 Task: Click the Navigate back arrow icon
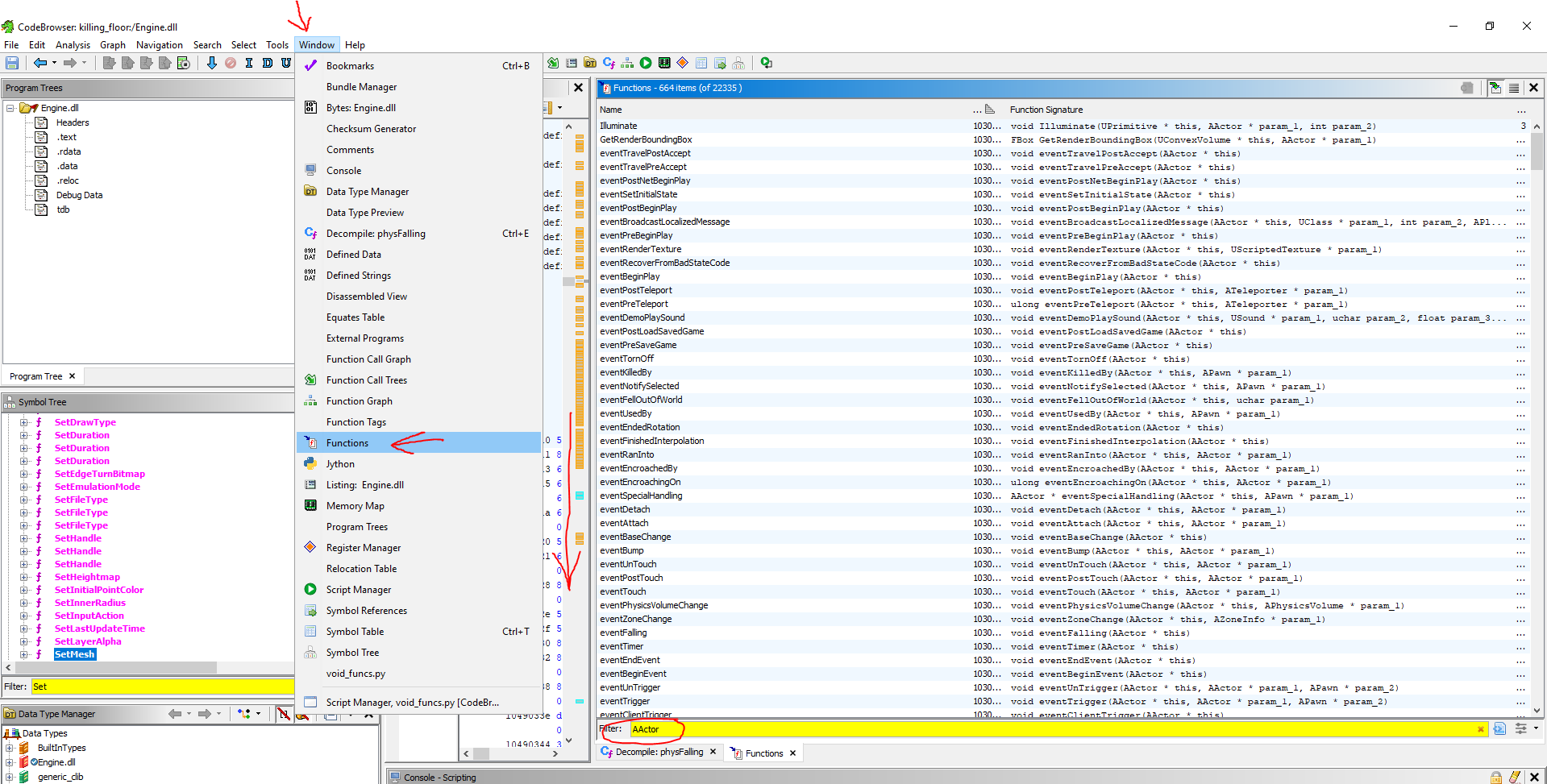40,63
